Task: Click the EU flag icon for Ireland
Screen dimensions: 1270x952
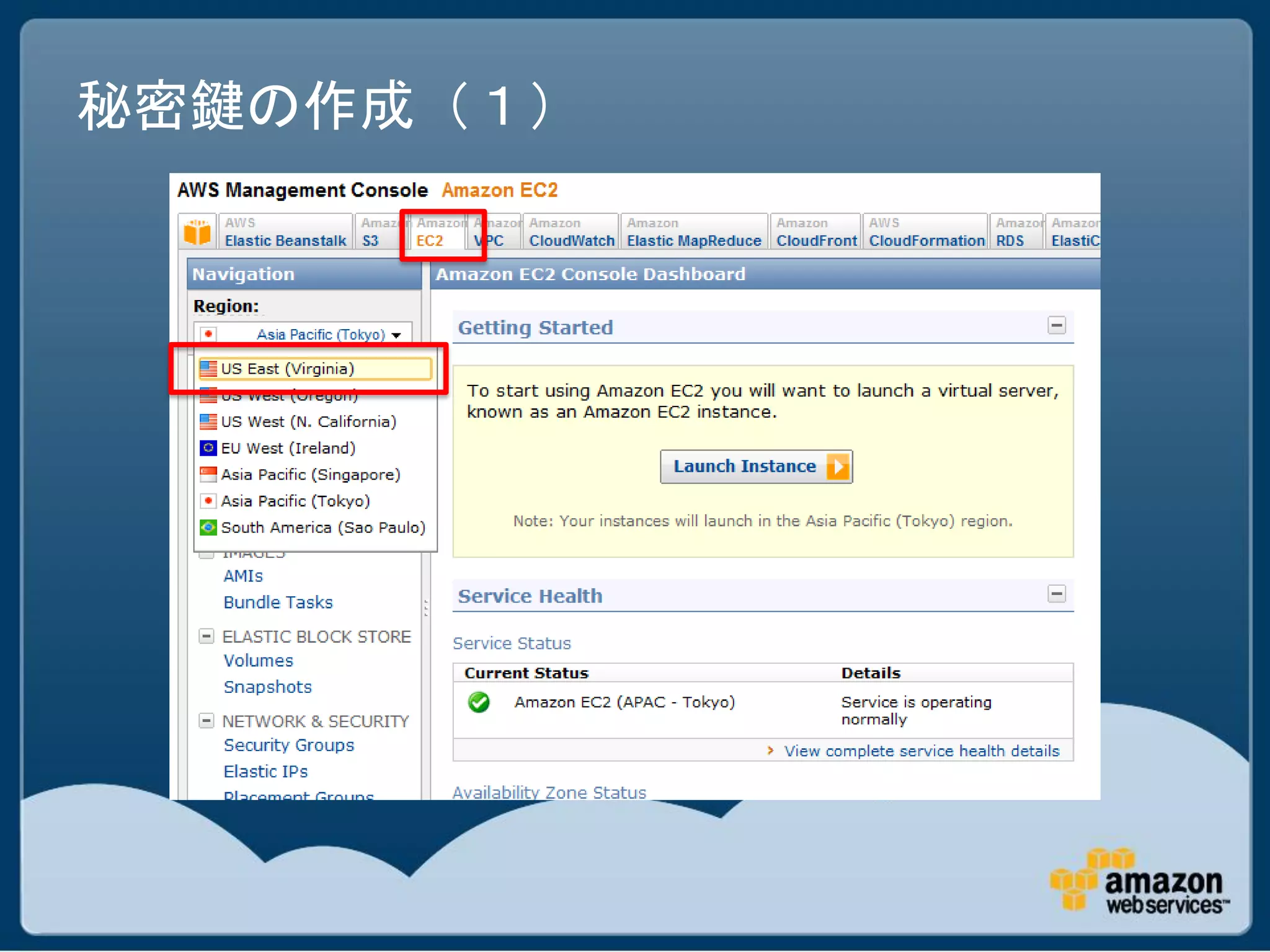Action: [x=208, y=447]
